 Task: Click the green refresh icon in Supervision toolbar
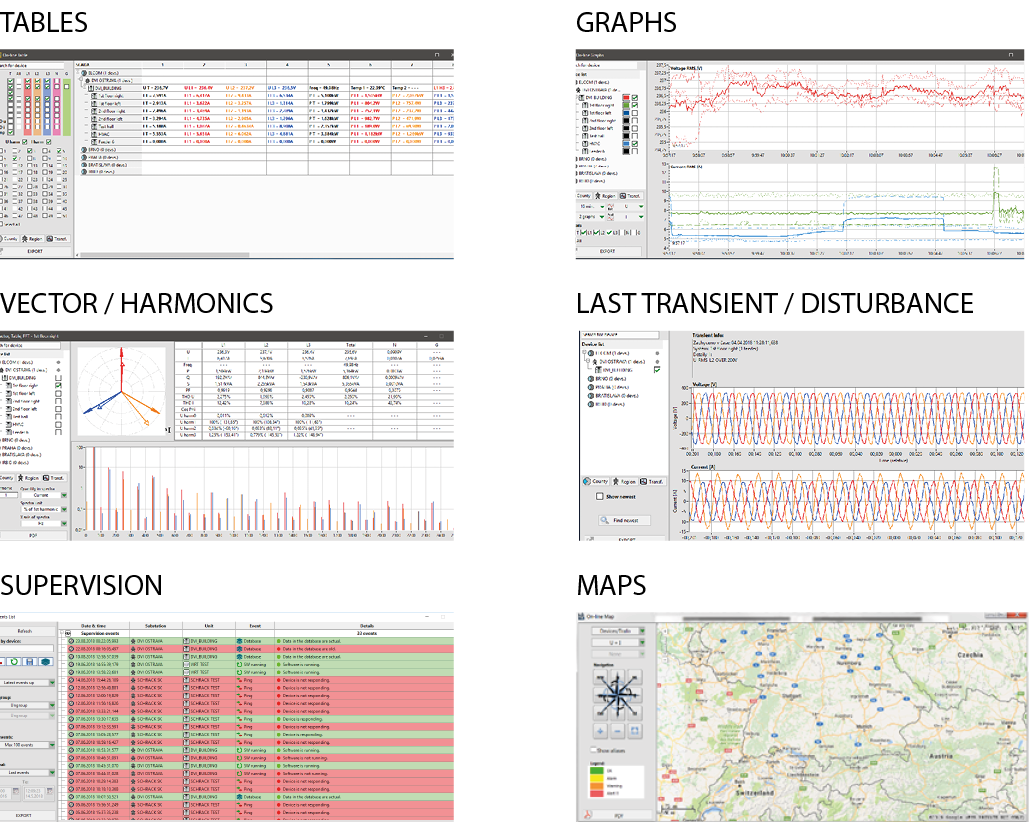[14, 662]
